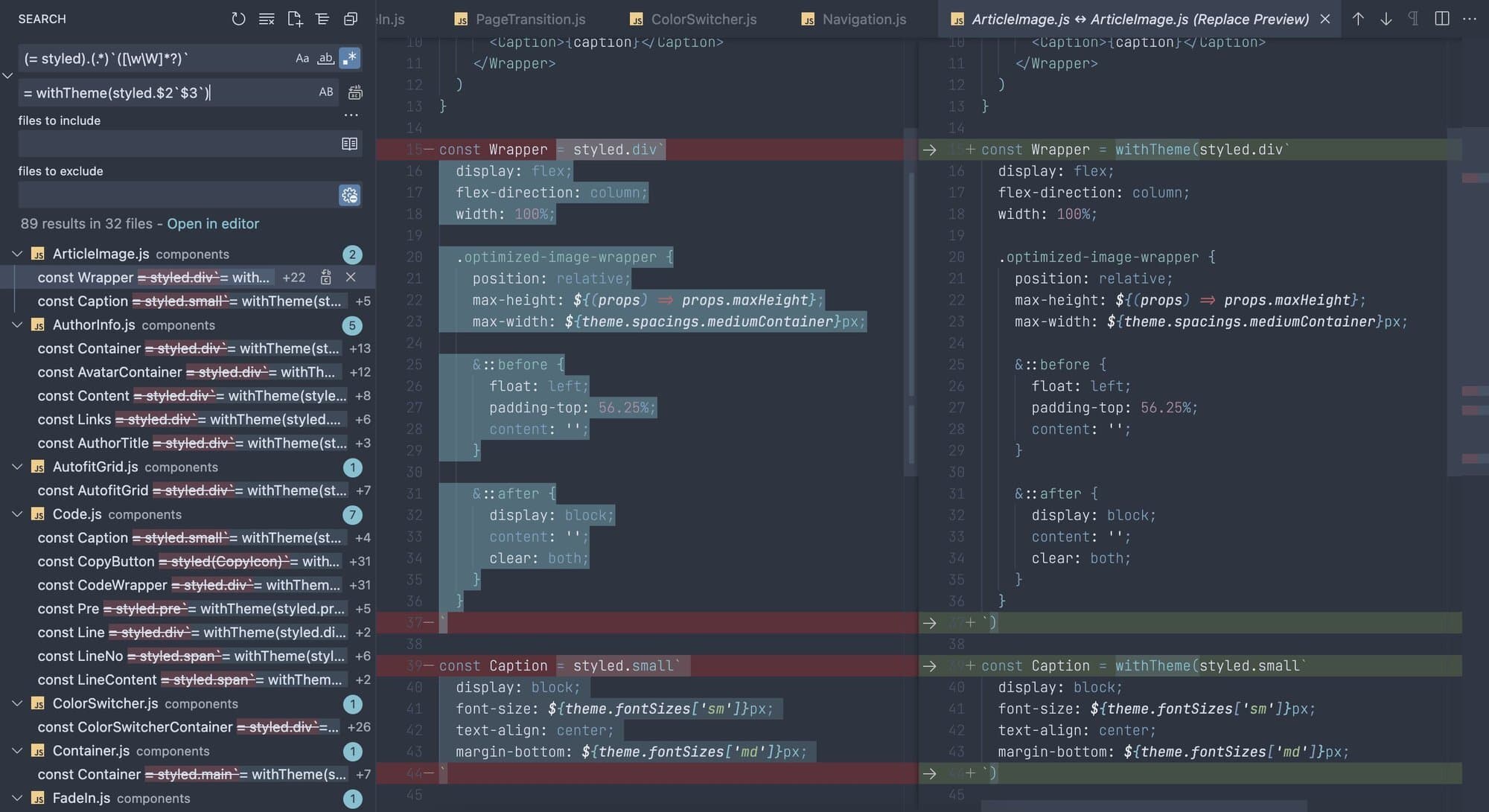Click the diff overview ruler

point(1475,424)
